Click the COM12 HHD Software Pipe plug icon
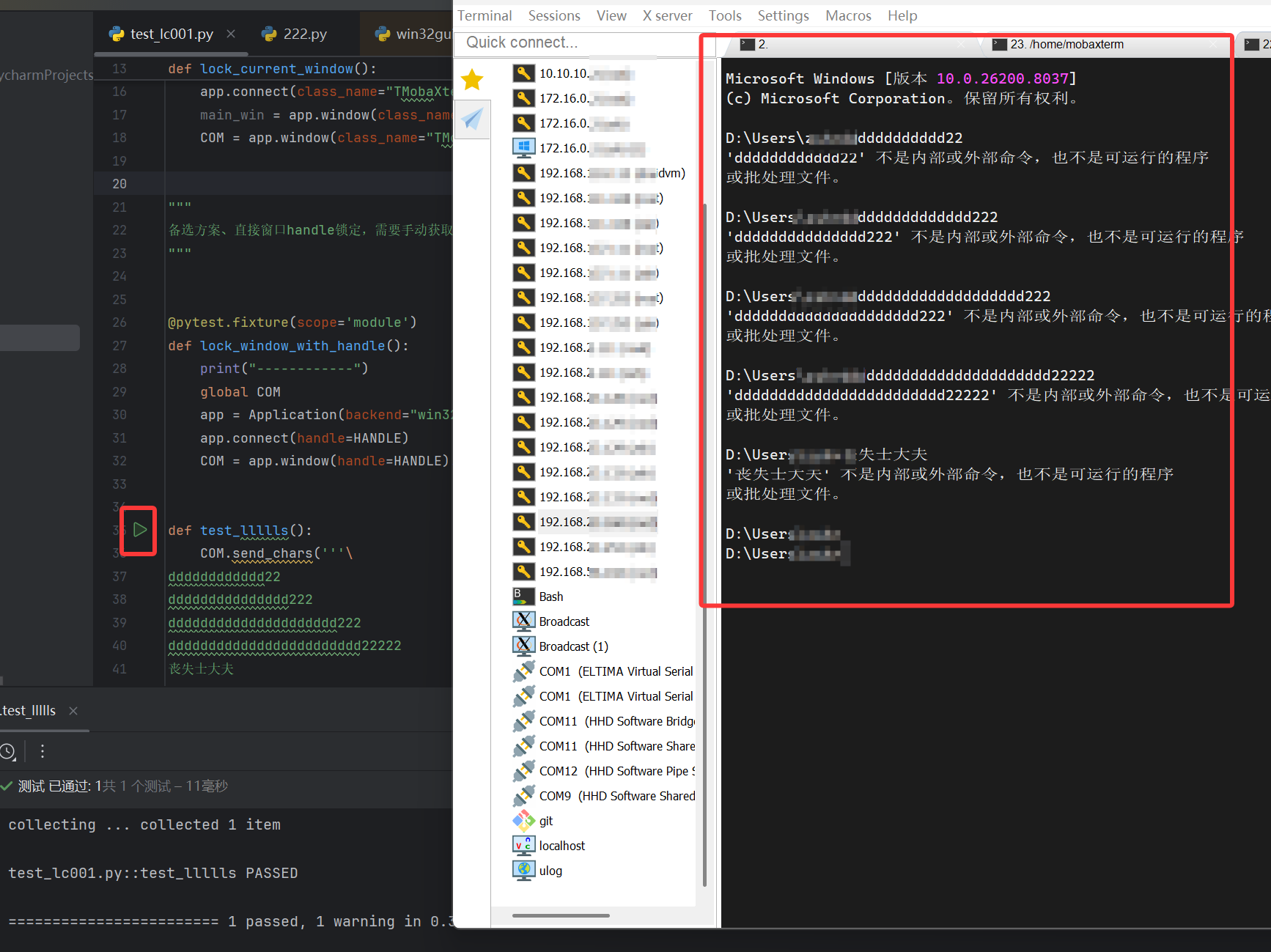 coord(523,771)
